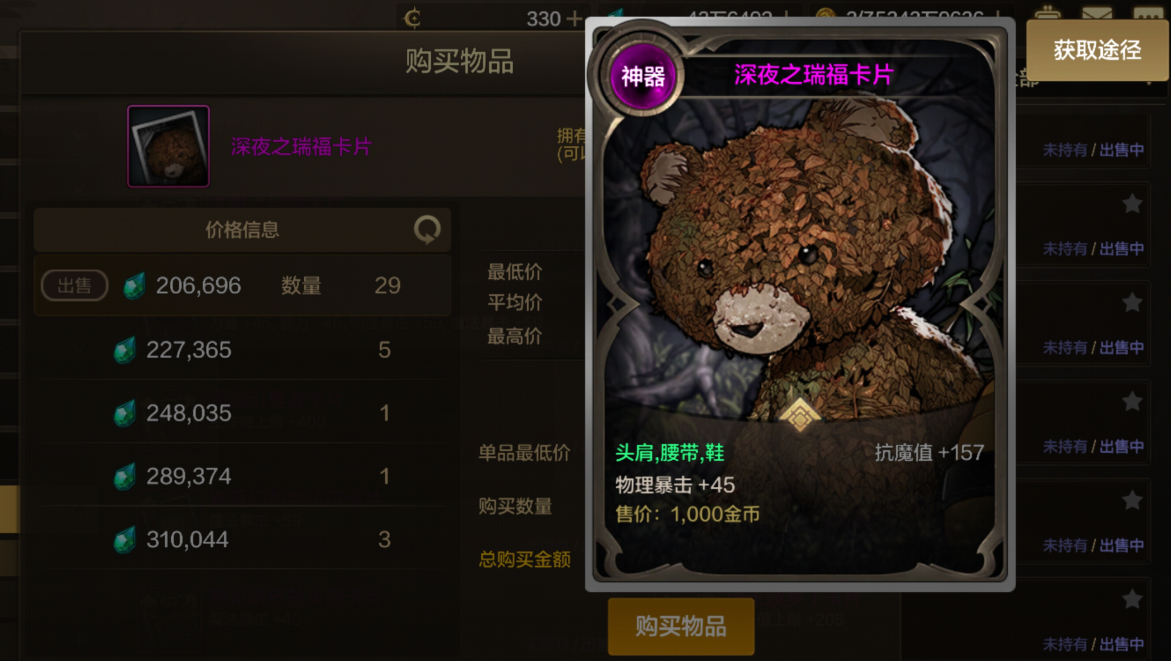Tap the gold diamond emblem on card
The image size is (1171, 661).
click(799, 415)
